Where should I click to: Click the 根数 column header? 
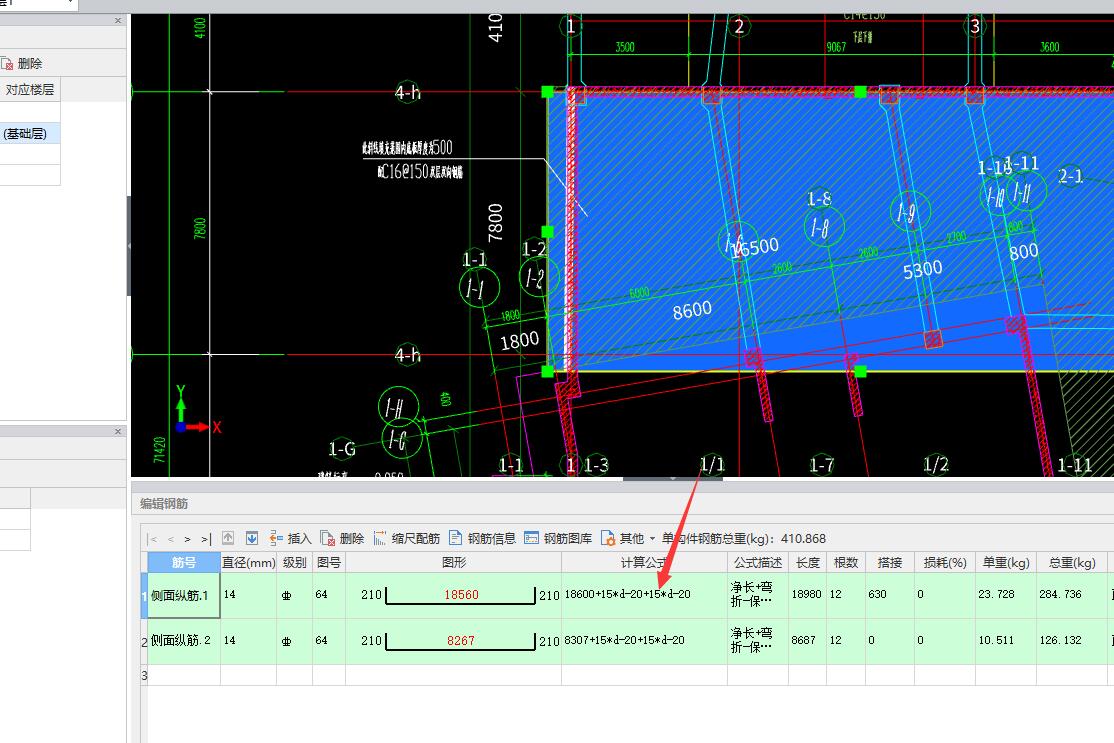[x=845, y=563]
